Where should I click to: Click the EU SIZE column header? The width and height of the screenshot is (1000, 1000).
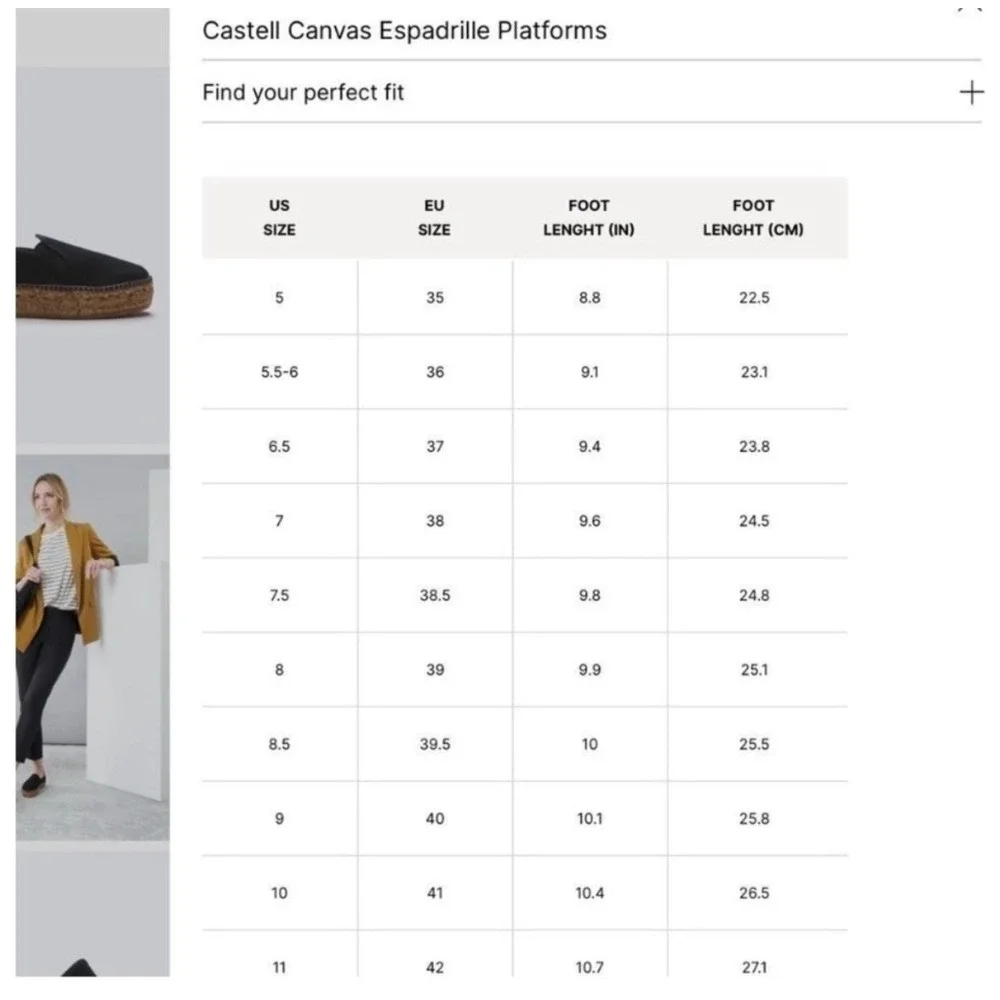coord(434,217)
